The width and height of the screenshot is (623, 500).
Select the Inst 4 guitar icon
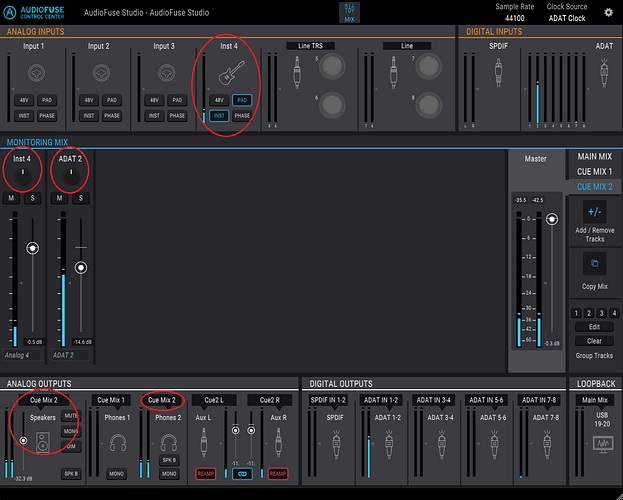coord(232,73)
